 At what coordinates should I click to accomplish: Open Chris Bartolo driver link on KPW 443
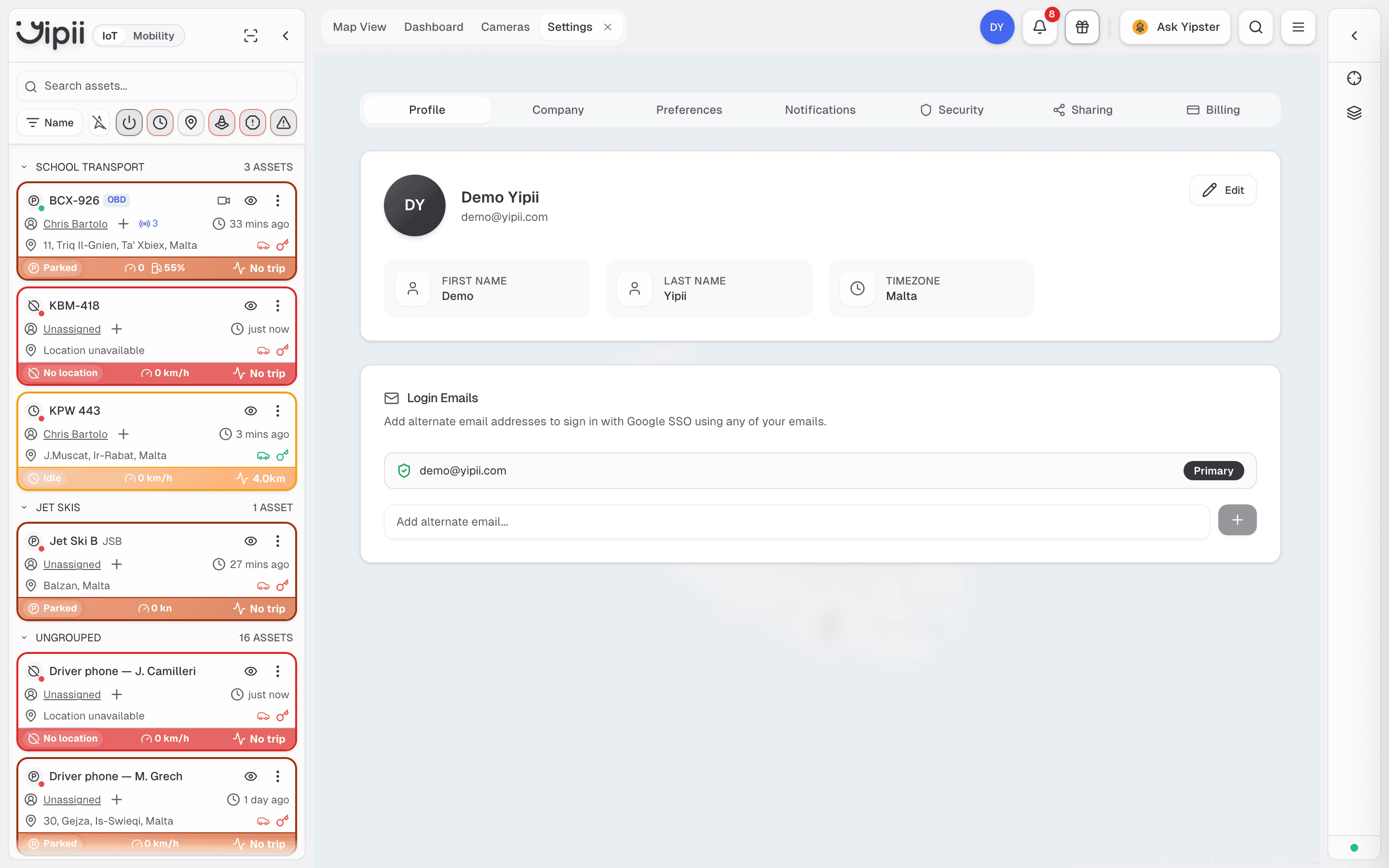coord(75,434)
